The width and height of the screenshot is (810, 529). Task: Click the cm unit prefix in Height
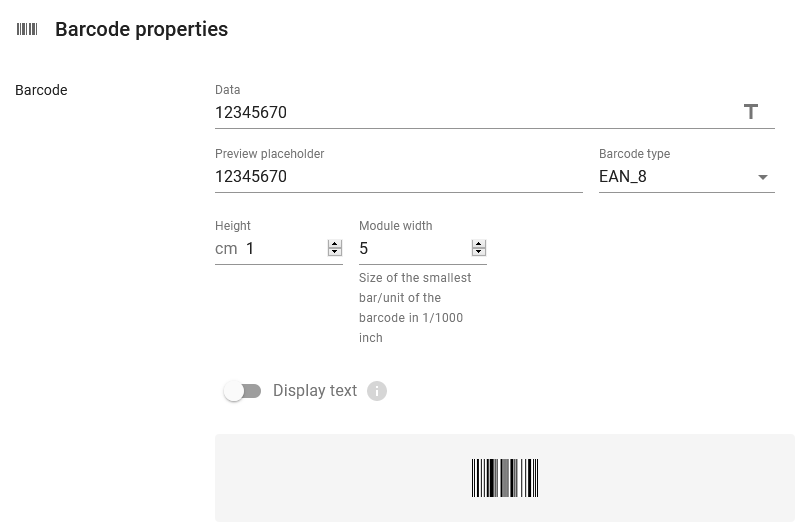226,249
